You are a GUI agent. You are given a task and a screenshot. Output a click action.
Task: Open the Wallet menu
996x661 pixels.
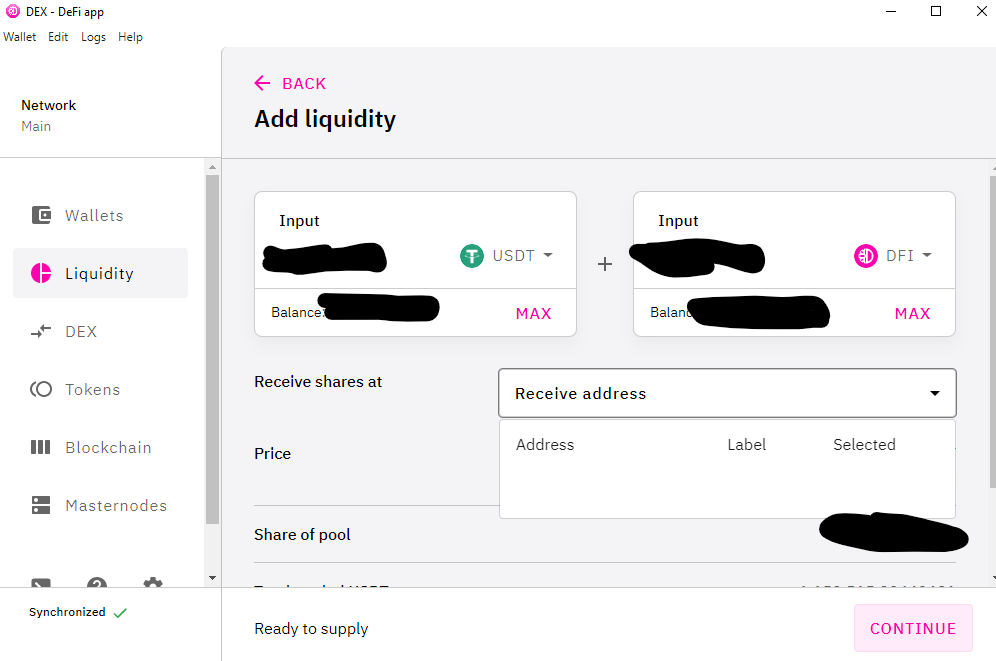point(20,37)
